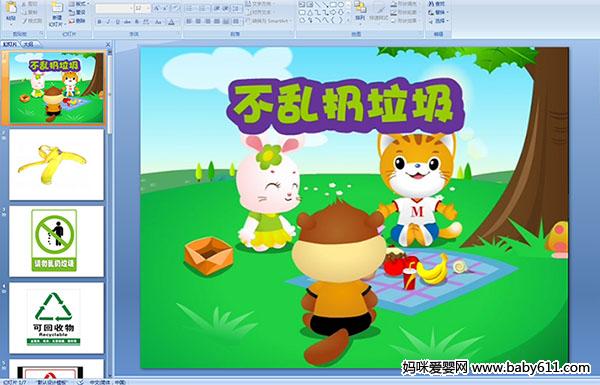600x385 pixels.
Task: Toggle bold formatting
Action: point(99,22)
